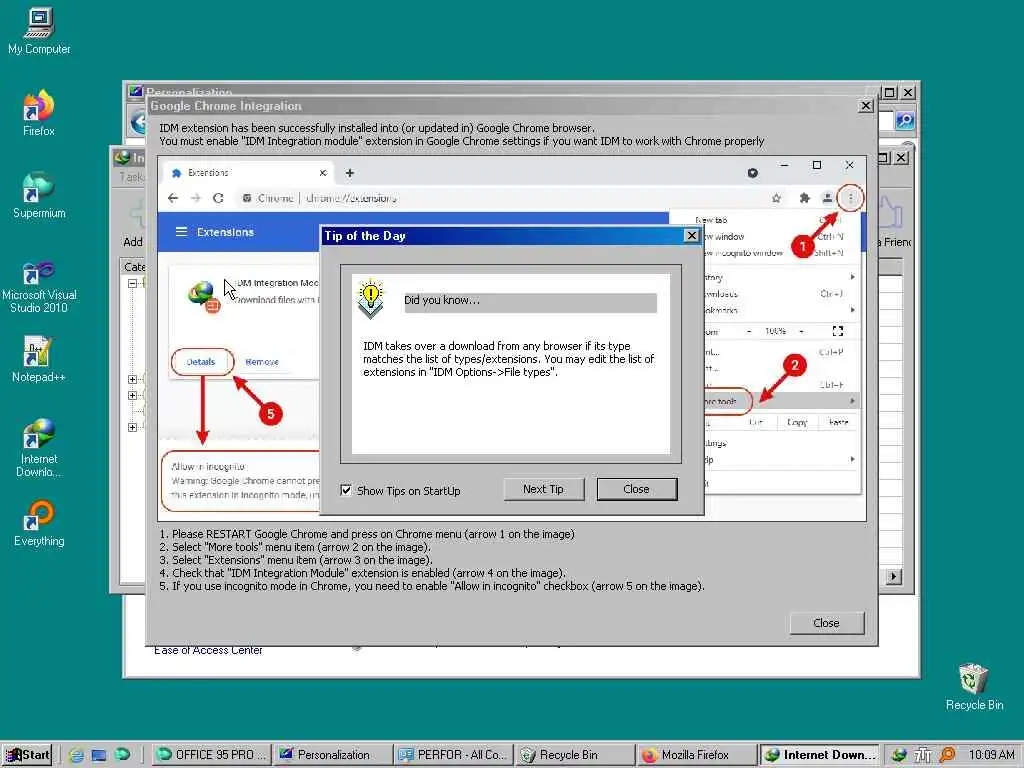The height and width of the screenshot is (768, 1024).
Task: Switch to Personalization taskbar window
Action: 333,755
